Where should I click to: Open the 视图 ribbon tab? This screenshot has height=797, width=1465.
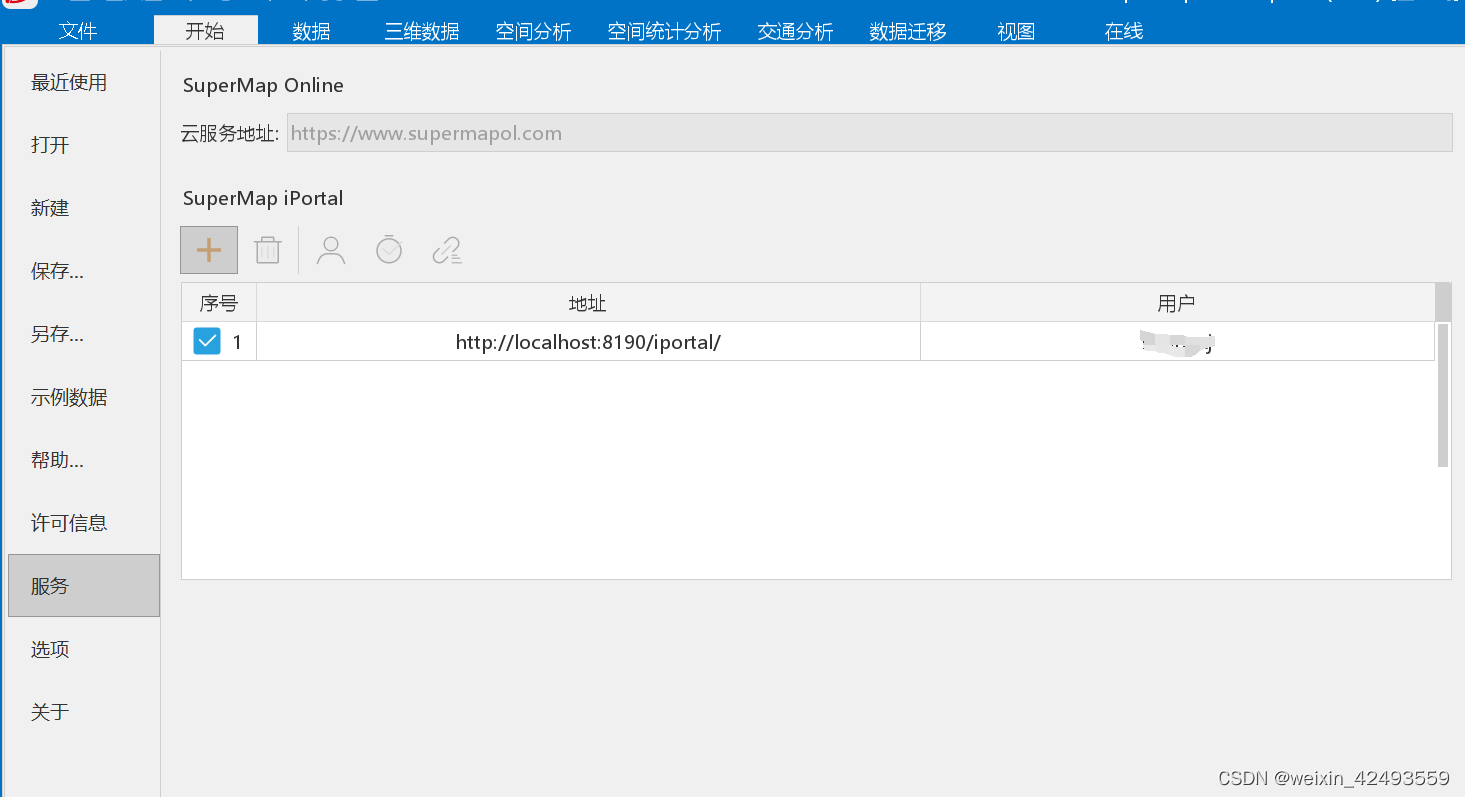[1016, 31]
